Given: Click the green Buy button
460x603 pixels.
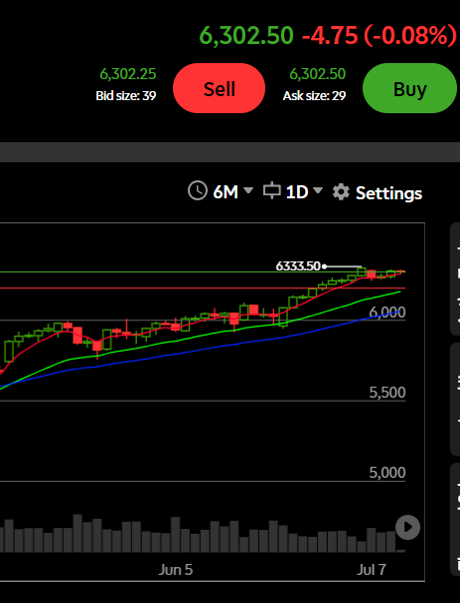Looking at the screenshot, I should point(410,88).
